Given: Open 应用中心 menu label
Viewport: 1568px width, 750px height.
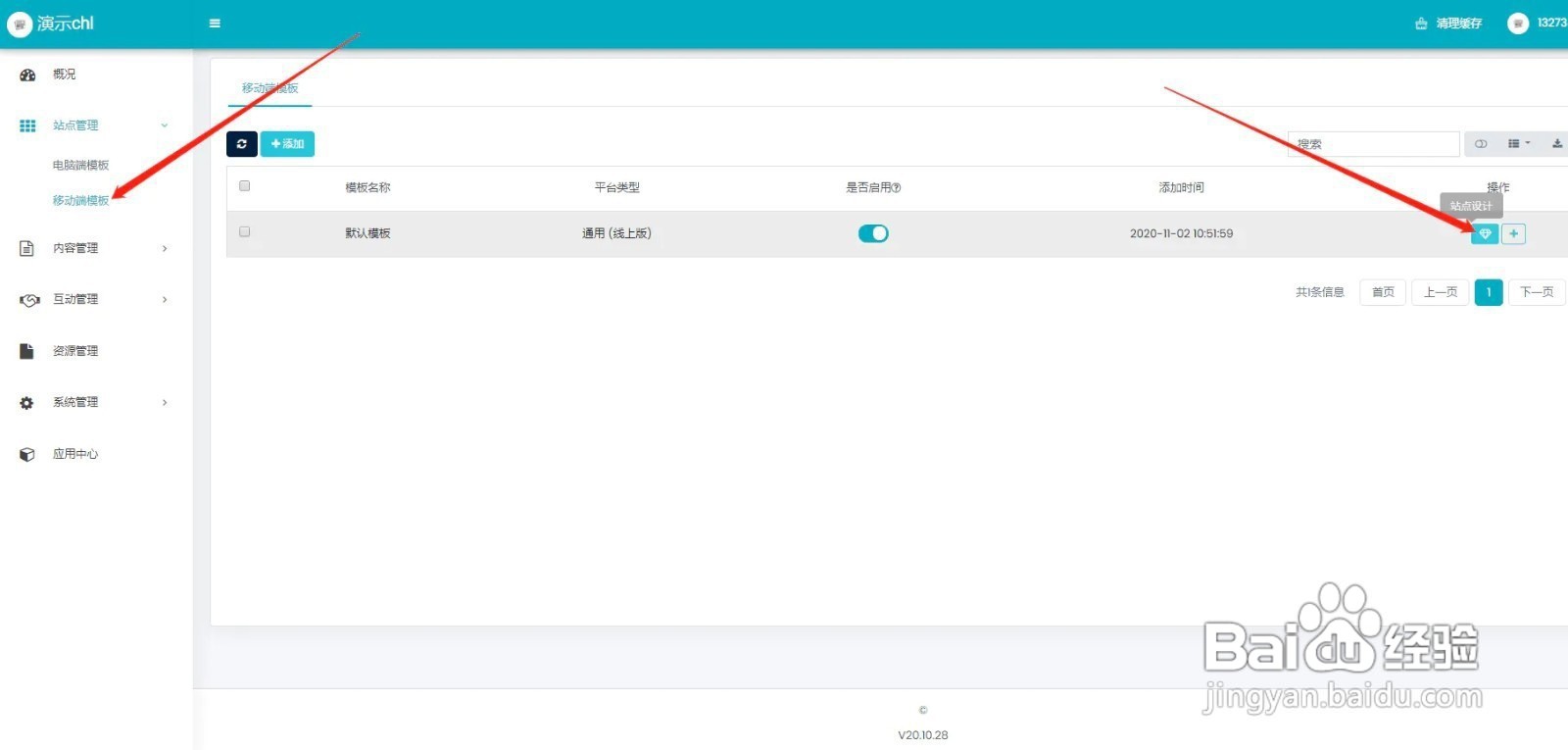Looking at the screenshot, I should tap(75, 454).
